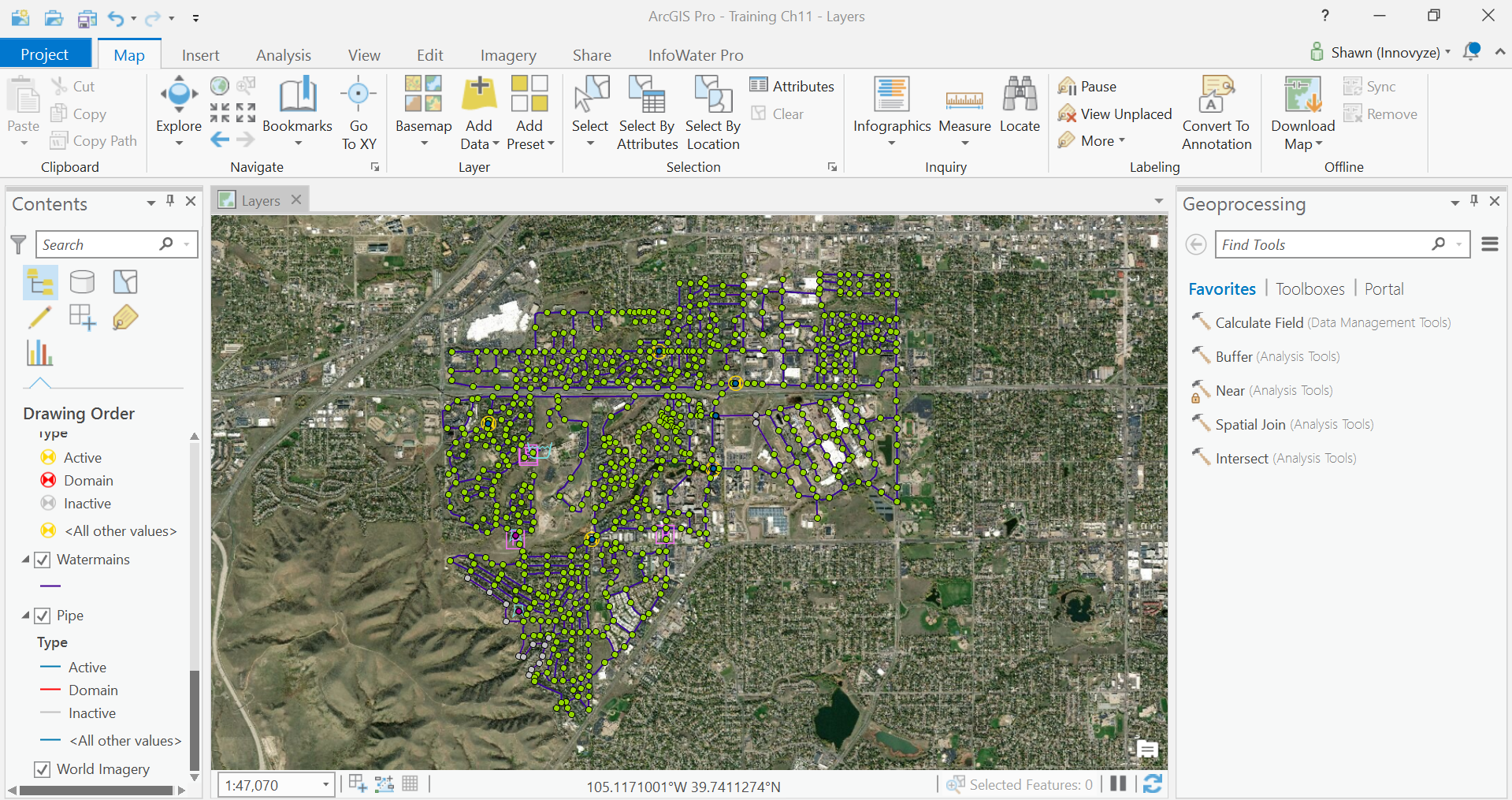This screenshot has height=800, width=1512.
Task: Click the Pipe Active blue line symbol
Action: [50, 667]
